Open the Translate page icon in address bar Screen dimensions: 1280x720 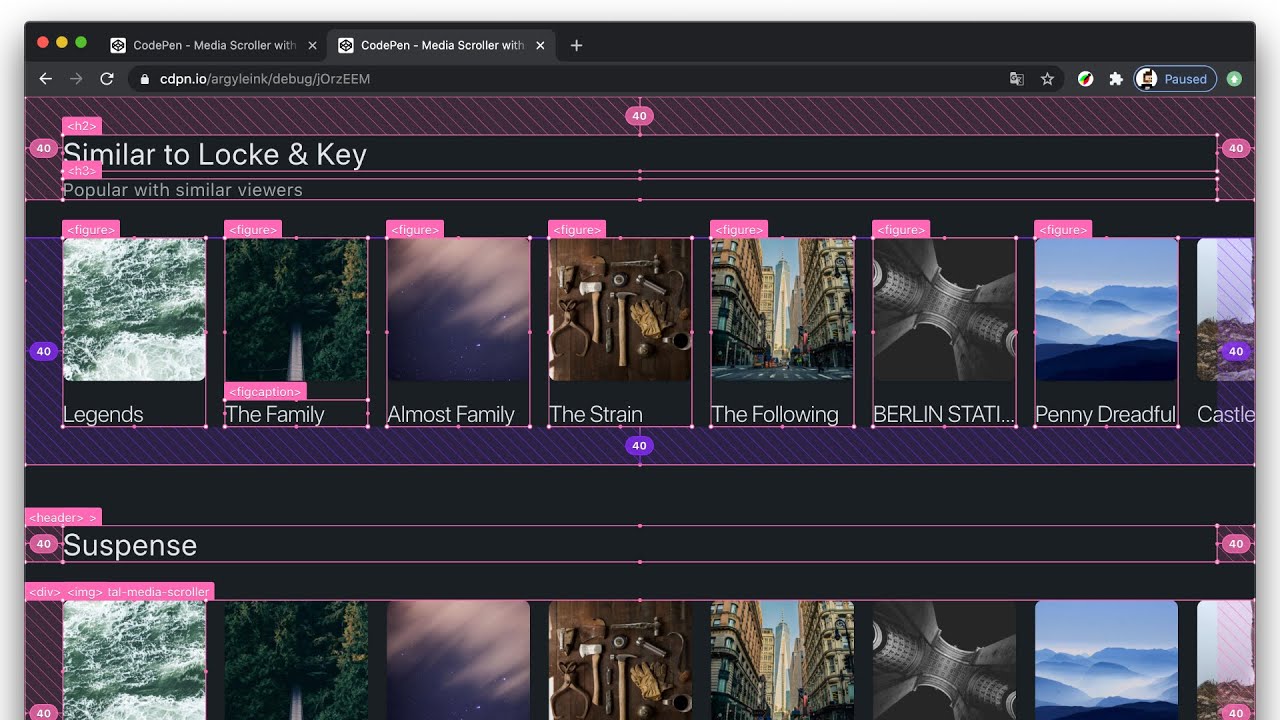point(1016,79)
